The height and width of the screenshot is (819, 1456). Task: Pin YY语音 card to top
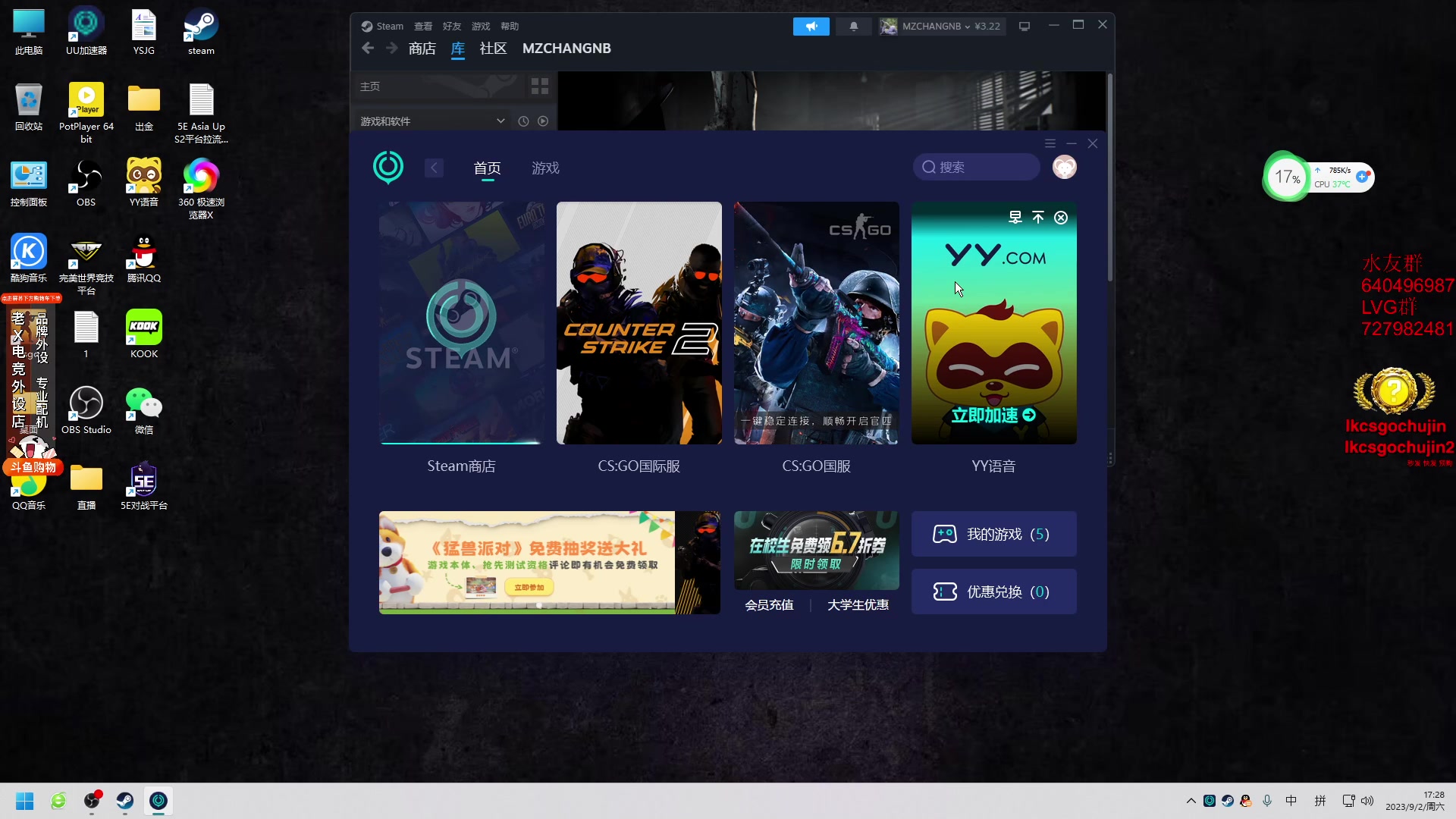1038,218
